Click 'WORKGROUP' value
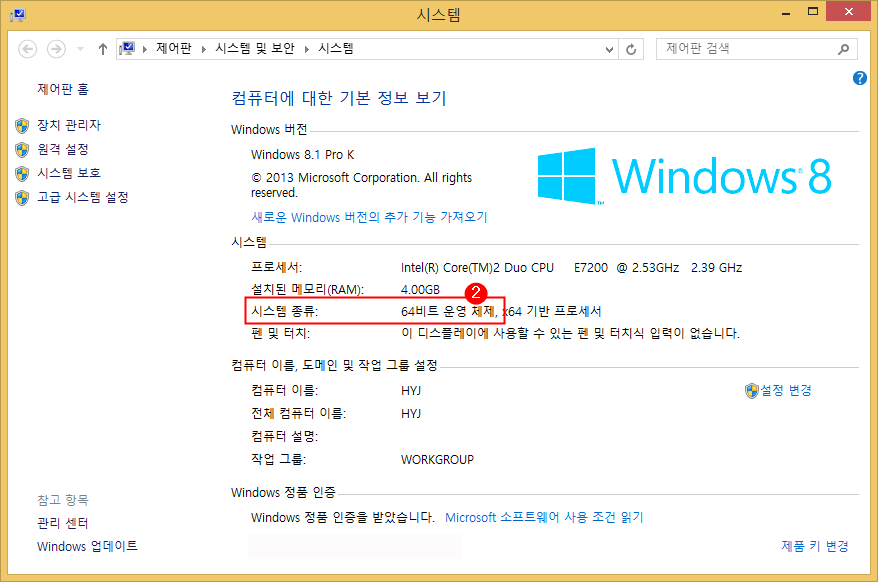878x582 pixels. [x=437, y=460]
